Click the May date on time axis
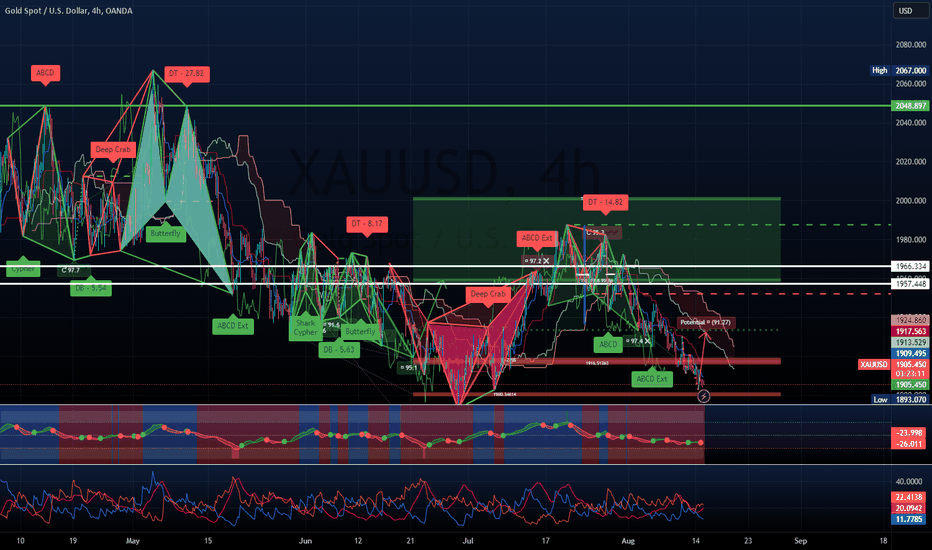Screen dimensions: 932x550 [x=133, y=540]
